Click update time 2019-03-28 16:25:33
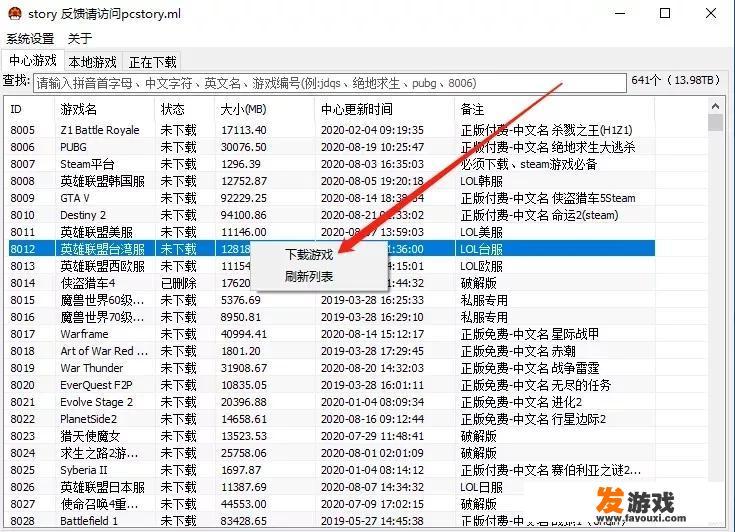735x532 pixels. [372, 300]
